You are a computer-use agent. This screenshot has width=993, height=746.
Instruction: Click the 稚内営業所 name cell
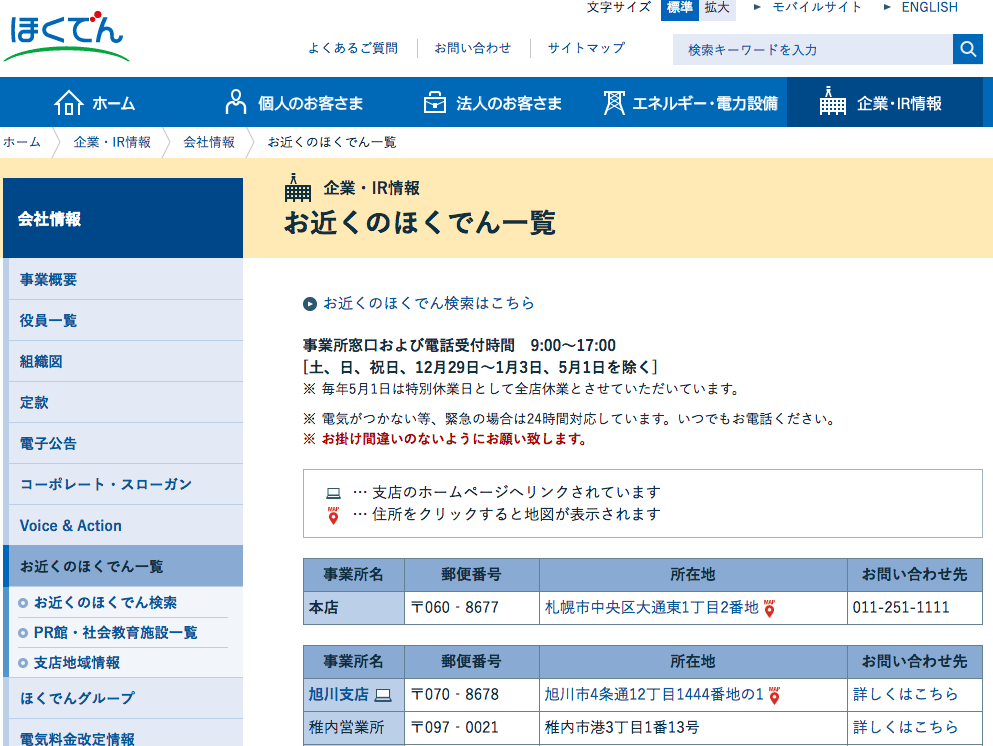[354, 728]
